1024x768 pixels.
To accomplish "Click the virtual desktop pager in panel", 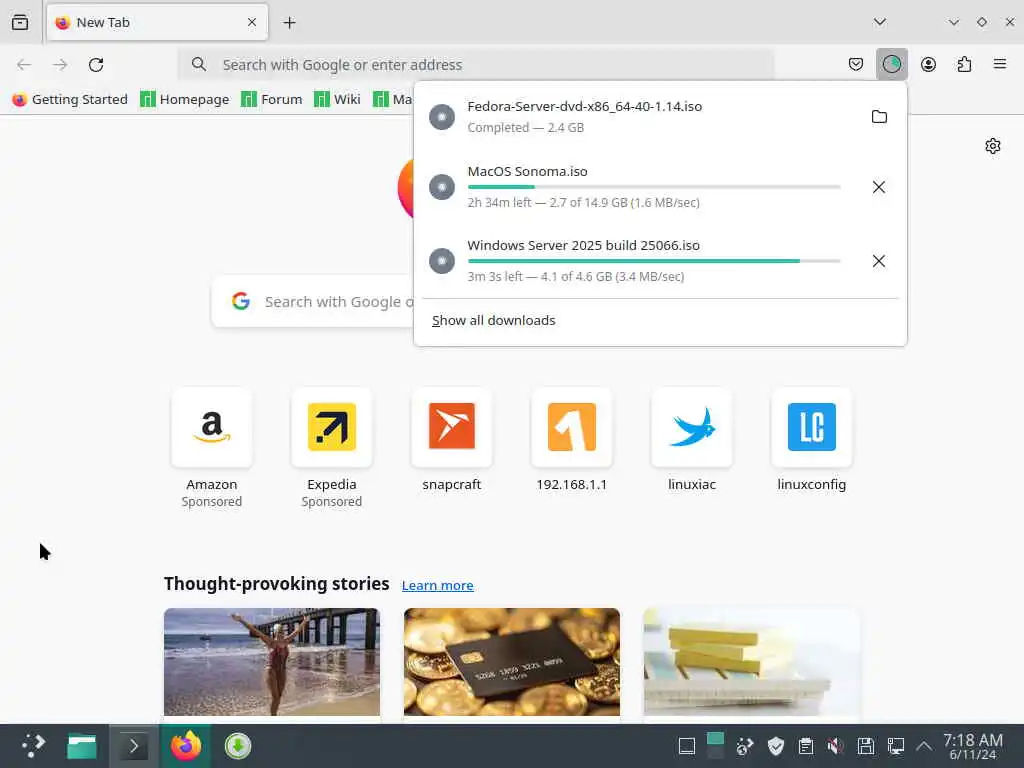I will coord(715,746).
